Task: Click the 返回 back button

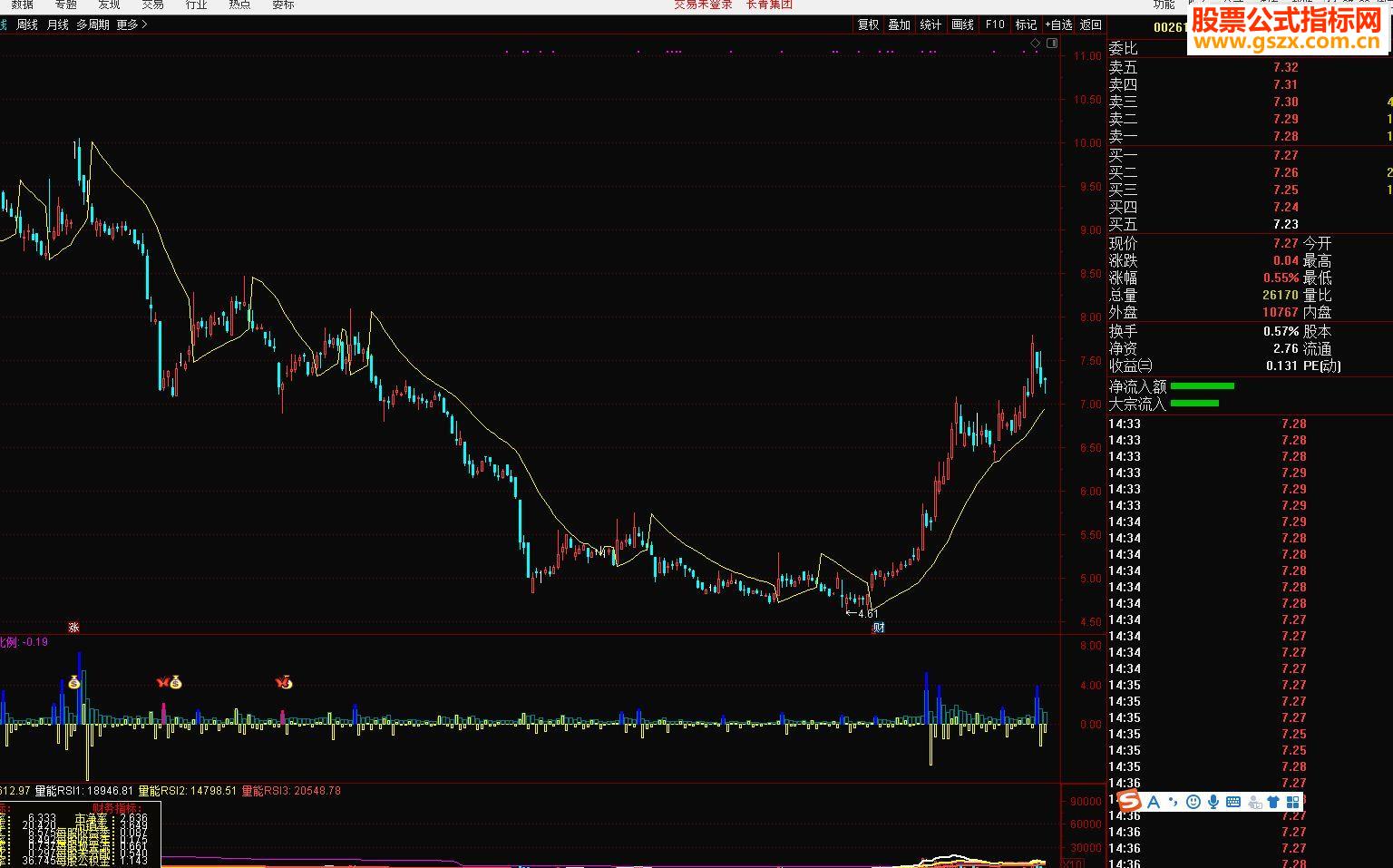Action: [1091, 24]
